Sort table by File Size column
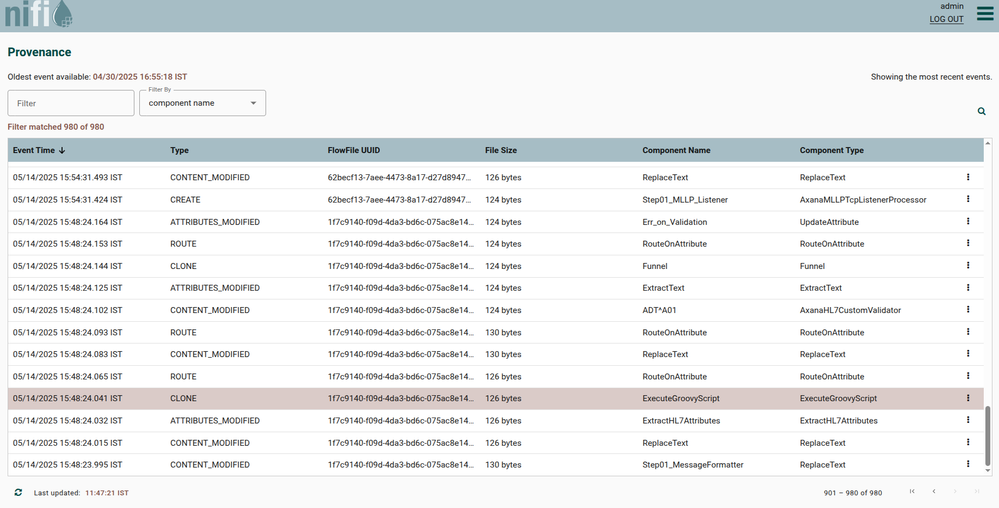Image resolution: width=999 pixels, height=508 pixels. click(x=500, y=151)
